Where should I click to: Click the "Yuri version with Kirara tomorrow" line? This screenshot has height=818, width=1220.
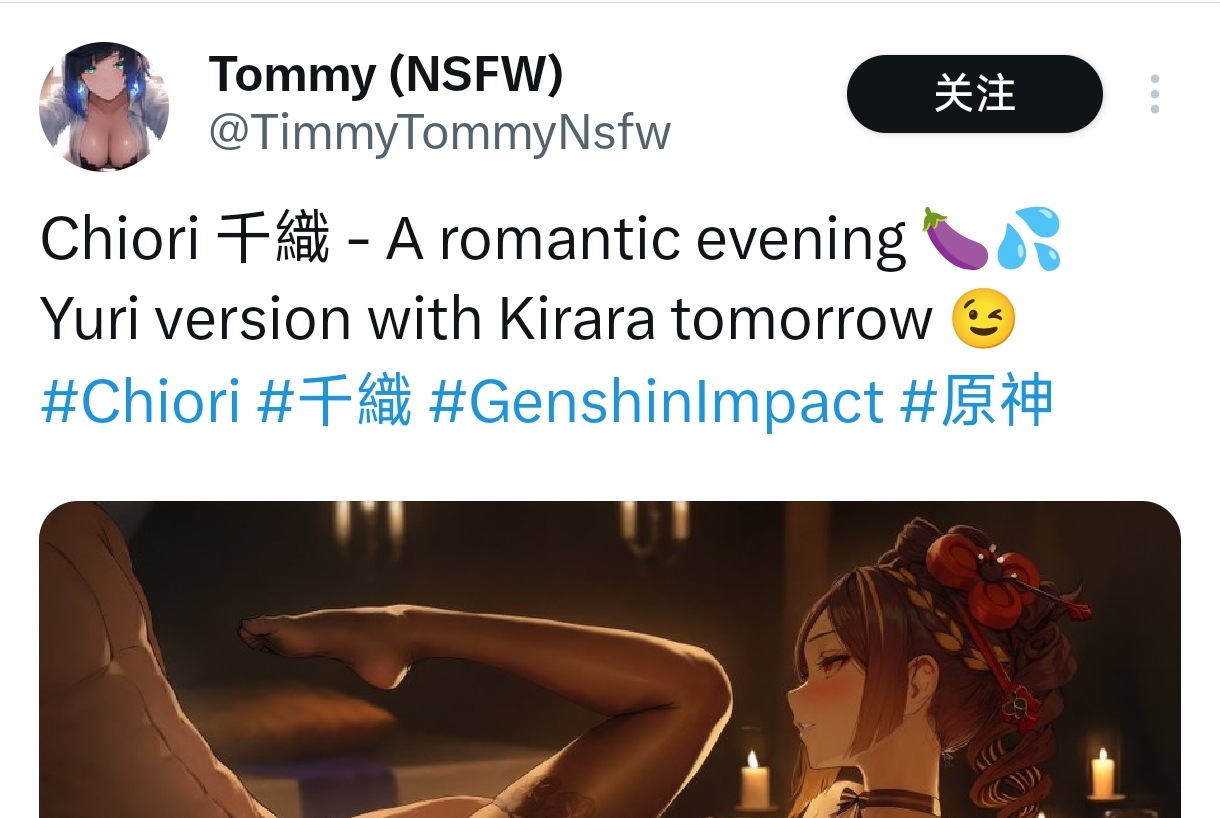(486, 320)
